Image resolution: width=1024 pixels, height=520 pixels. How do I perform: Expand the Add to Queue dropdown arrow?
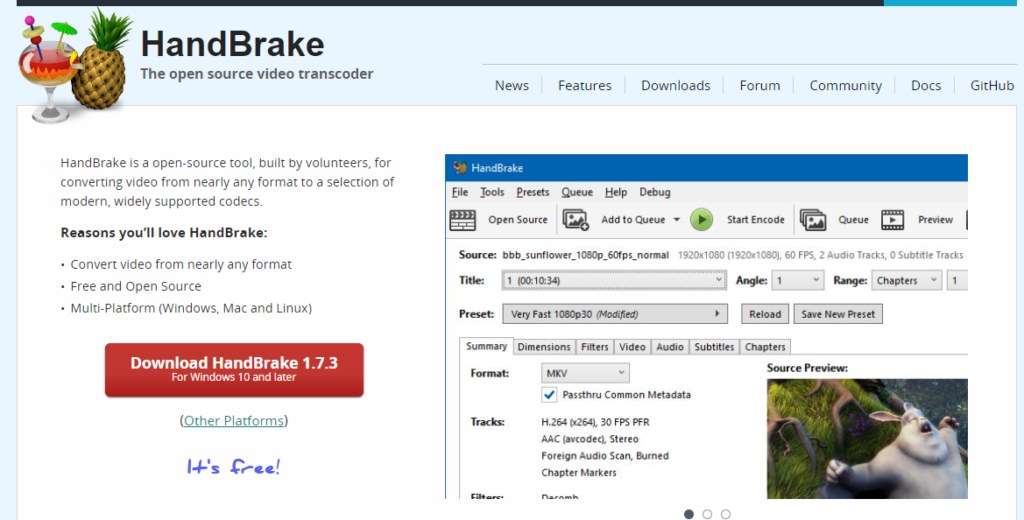[x=677, y=219]
